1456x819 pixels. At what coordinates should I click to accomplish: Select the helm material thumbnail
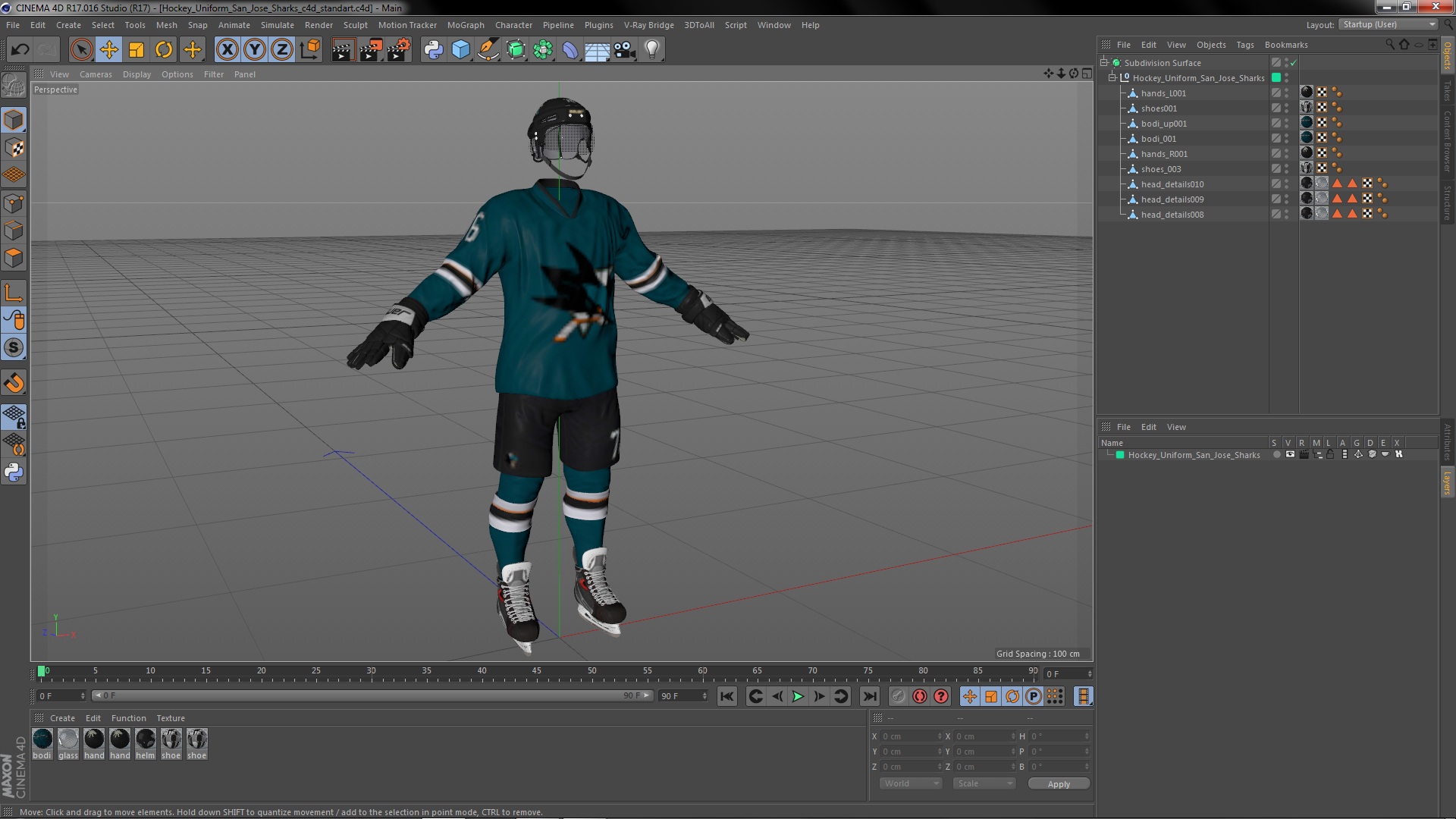pos(146,743)
